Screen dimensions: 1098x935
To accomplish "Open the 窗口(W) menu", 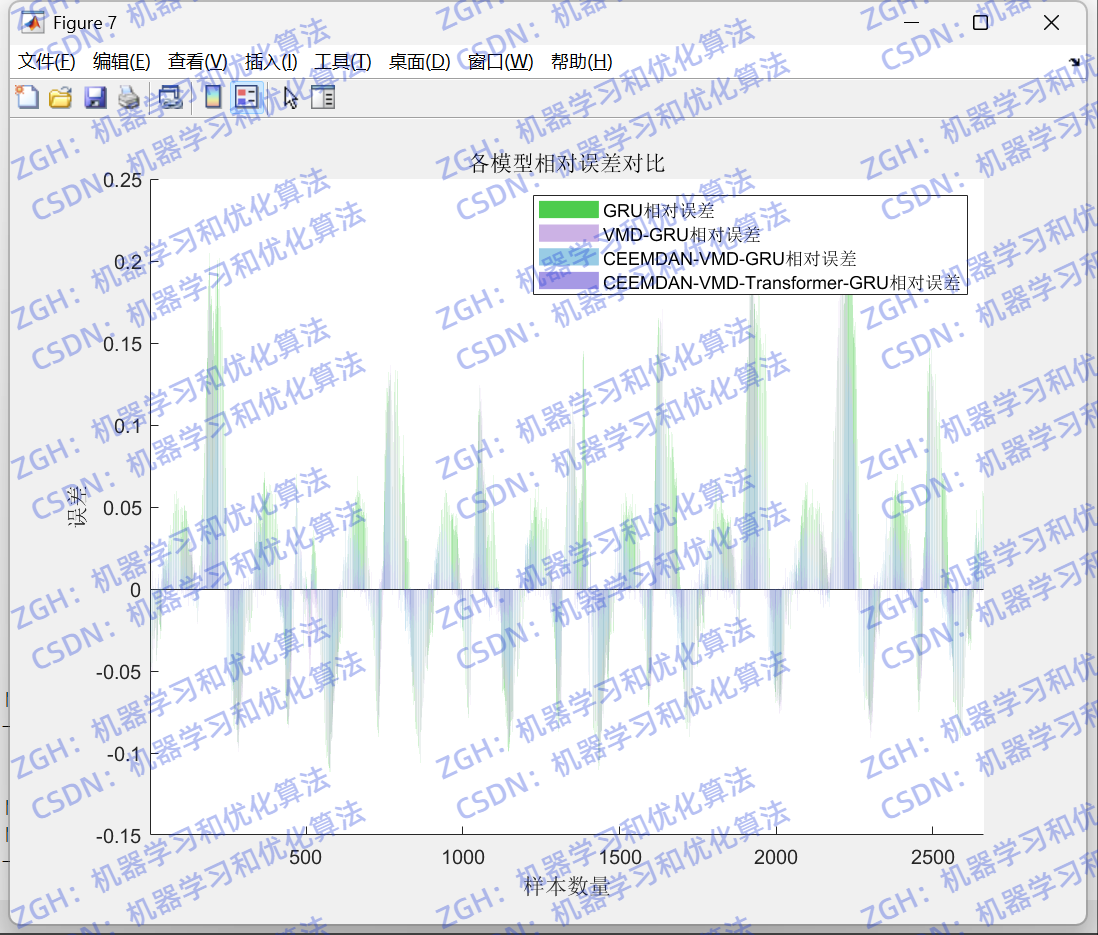I will pos(500,62).
